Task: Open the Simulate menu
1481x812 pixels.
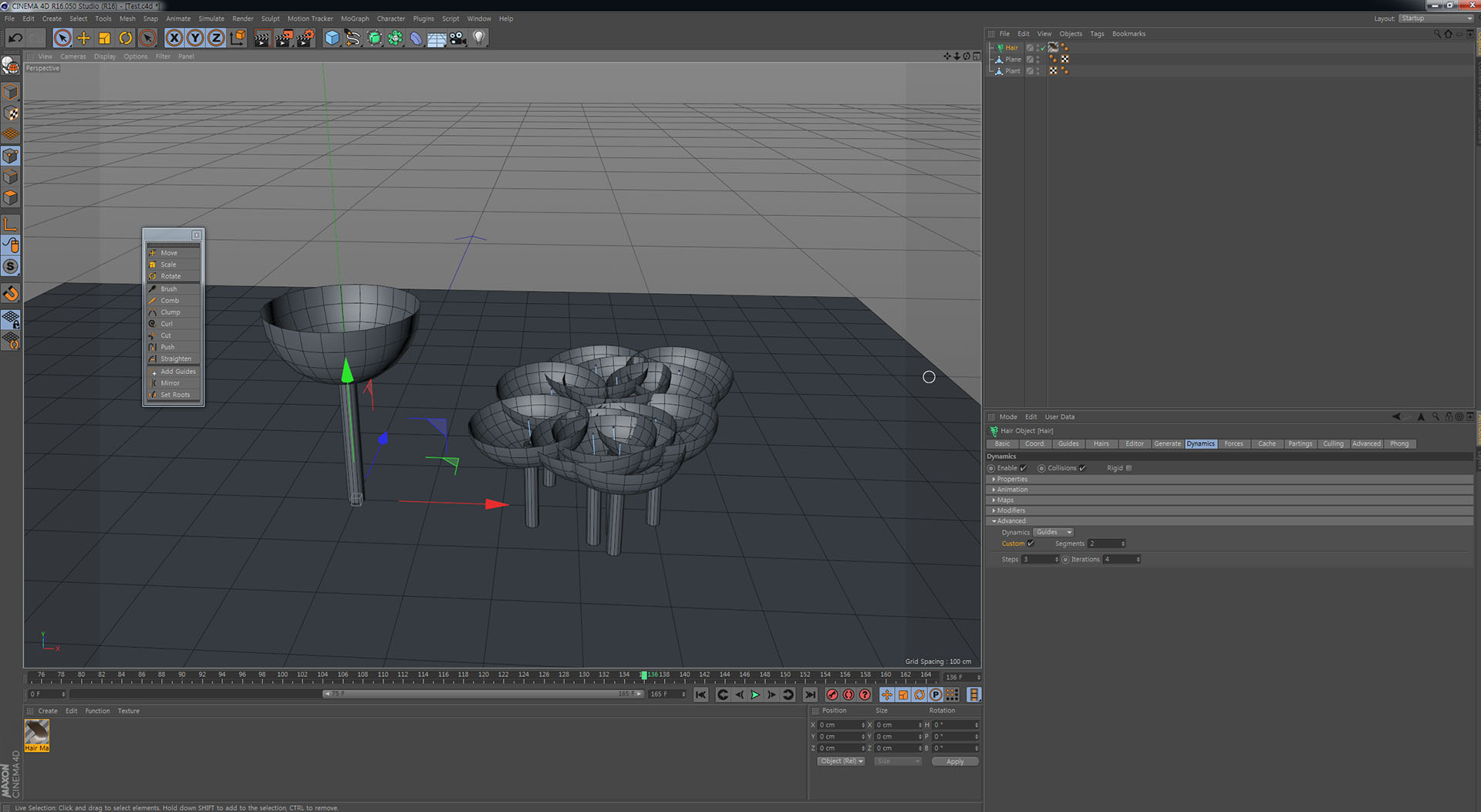Action: (211, 19)
